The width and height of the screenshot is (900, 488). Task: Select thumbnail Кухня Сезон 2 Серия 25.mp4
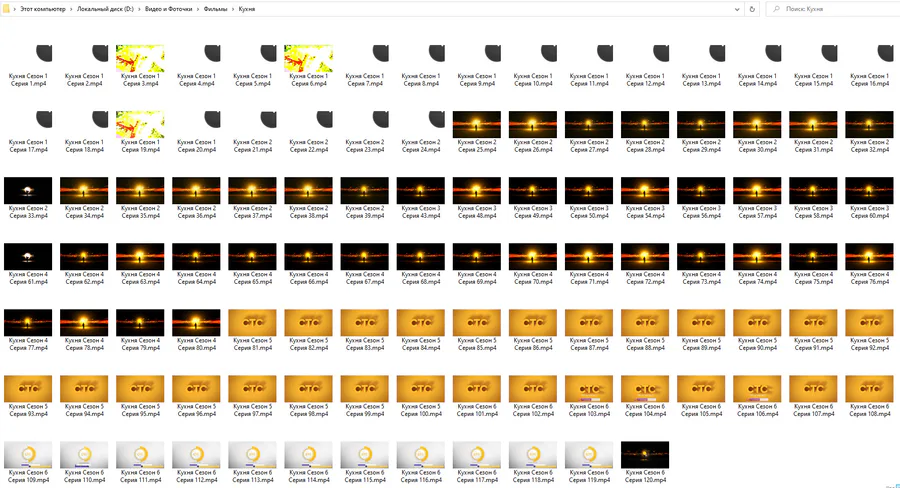(x=476, y=124)
